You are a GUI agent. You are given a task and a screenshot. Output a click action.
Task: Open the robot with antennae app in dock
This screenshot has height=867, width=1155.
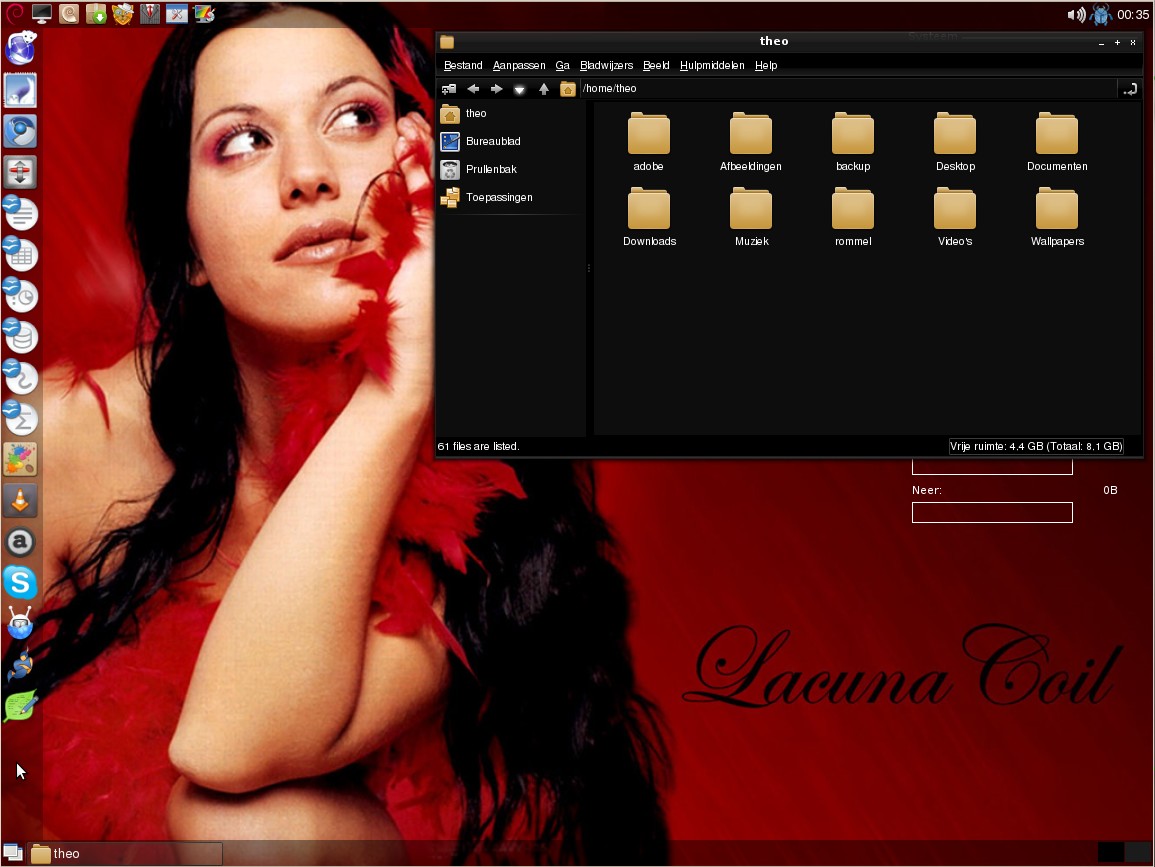pyautogui.click(x=21, y=624)
